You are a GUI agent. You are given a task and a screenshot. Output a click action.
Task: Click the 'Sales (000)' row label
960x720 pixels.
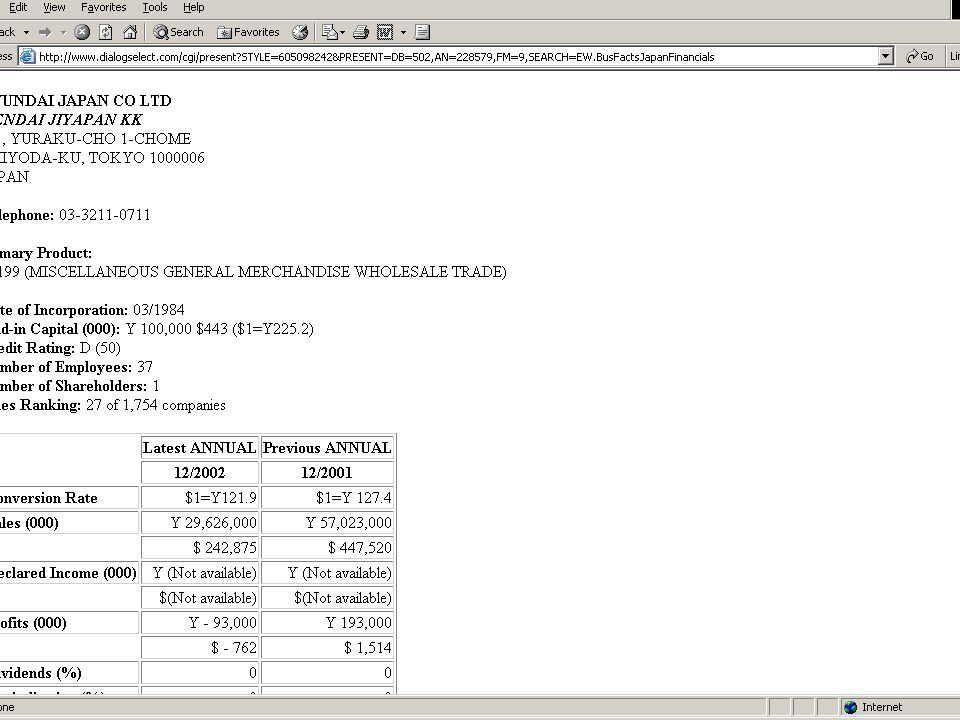click(29, 523)
